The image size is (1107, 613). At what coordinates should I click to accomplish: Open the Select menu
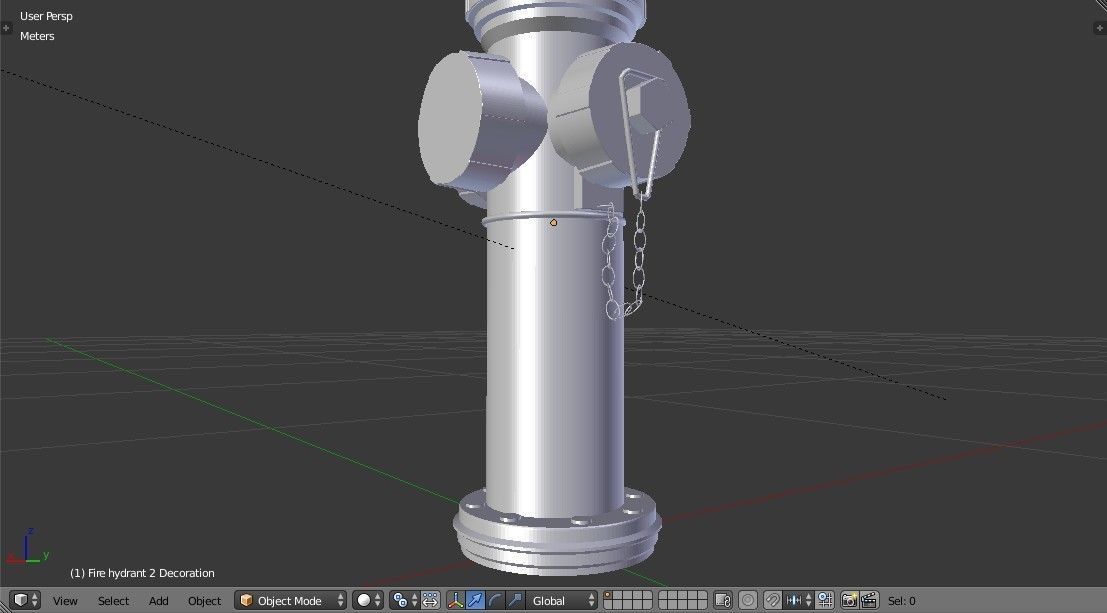tap(113, 601)
